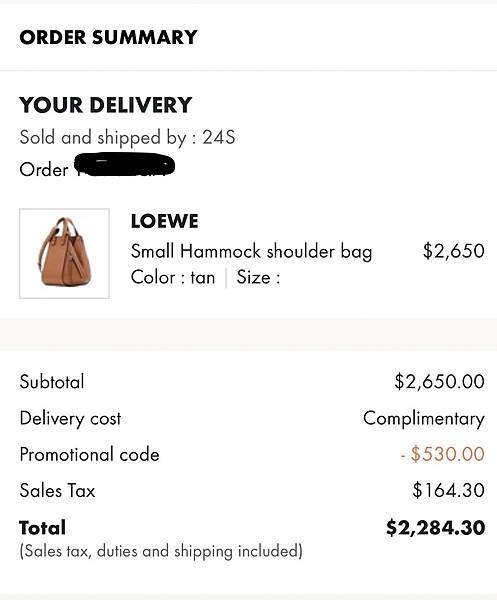Viewport: 497px width, 600px height.
Task: Click the LOEWE brand name
Action: point(165,222)
